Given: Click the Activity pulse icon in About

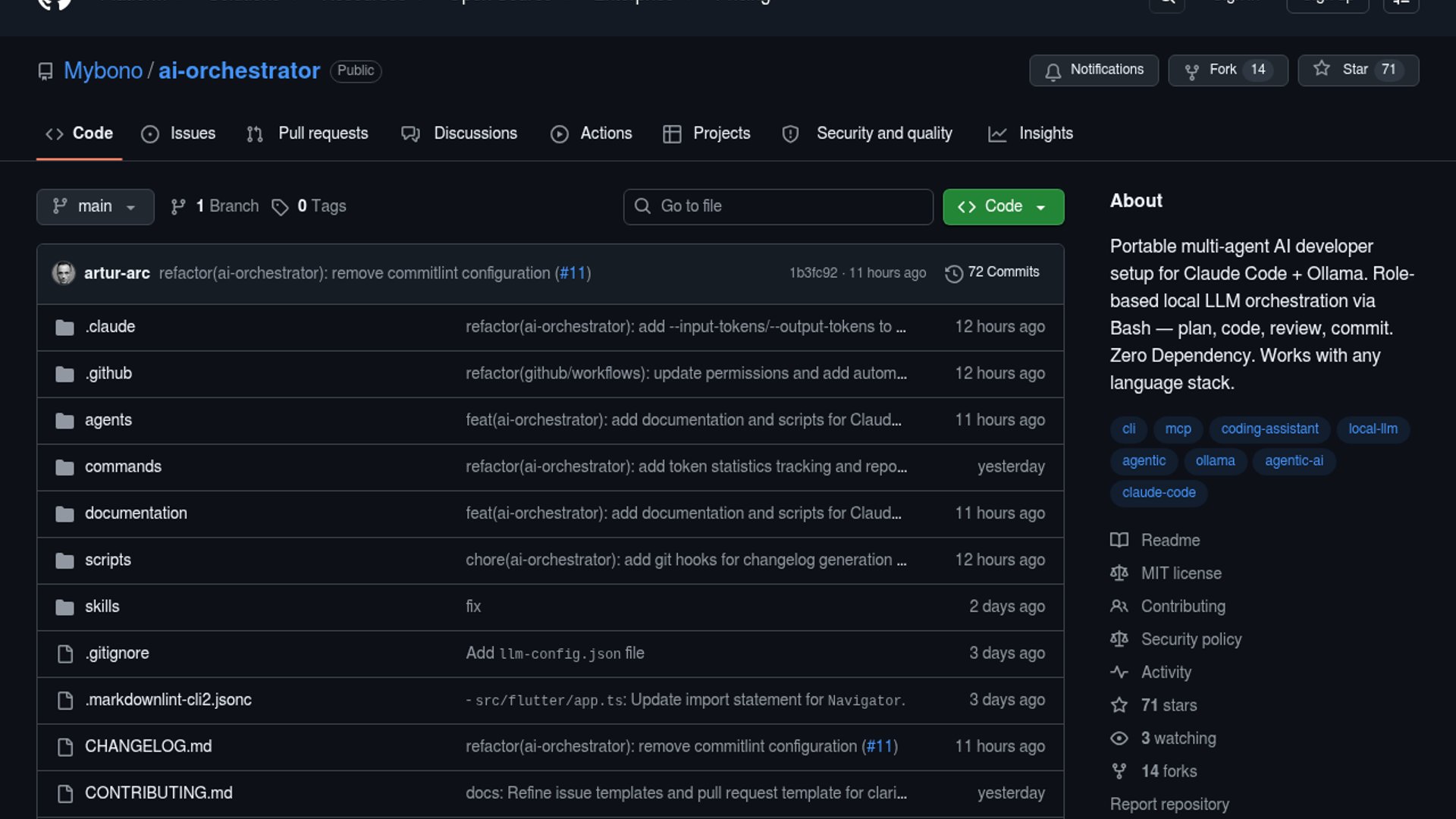Looking at the screenshot, I should tap(1119, 673).
